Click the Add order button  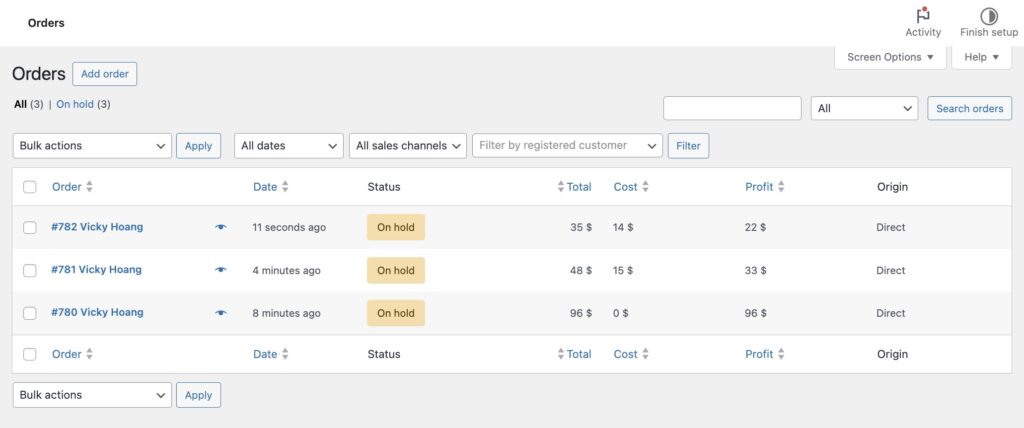(104, 74)
